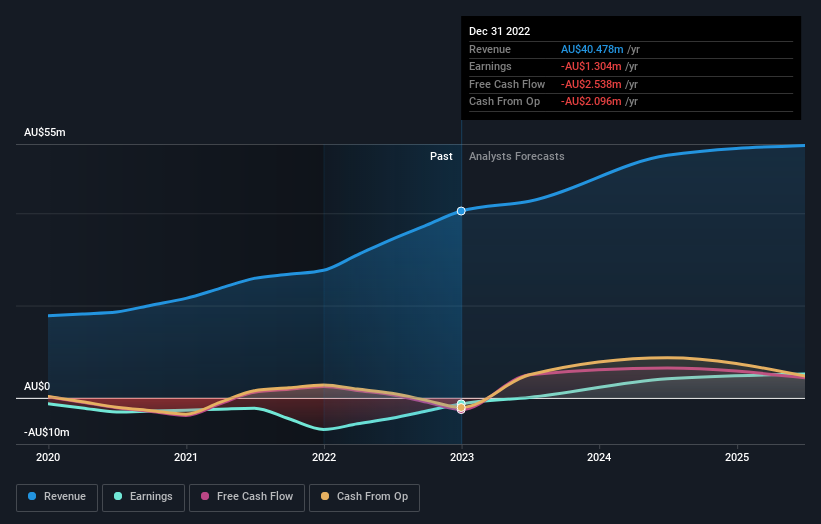Click the Dec 31 2022 tooltip date

pos(500,31)
